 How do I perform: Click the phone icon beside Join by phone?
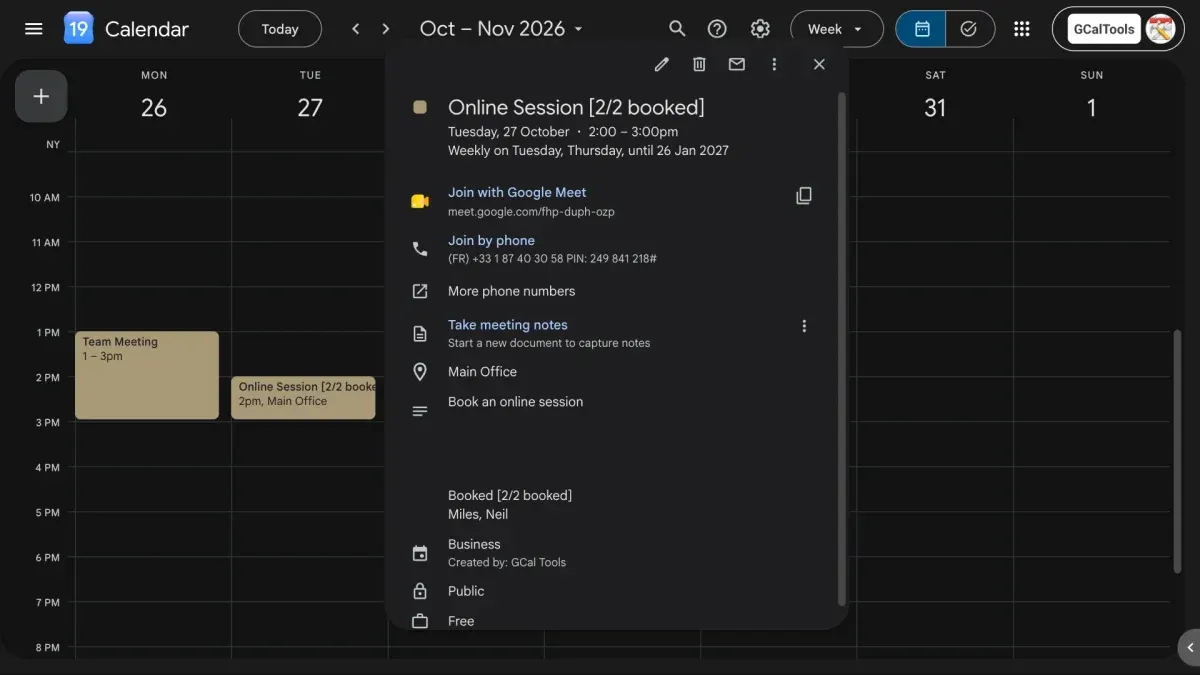point(420,249)
